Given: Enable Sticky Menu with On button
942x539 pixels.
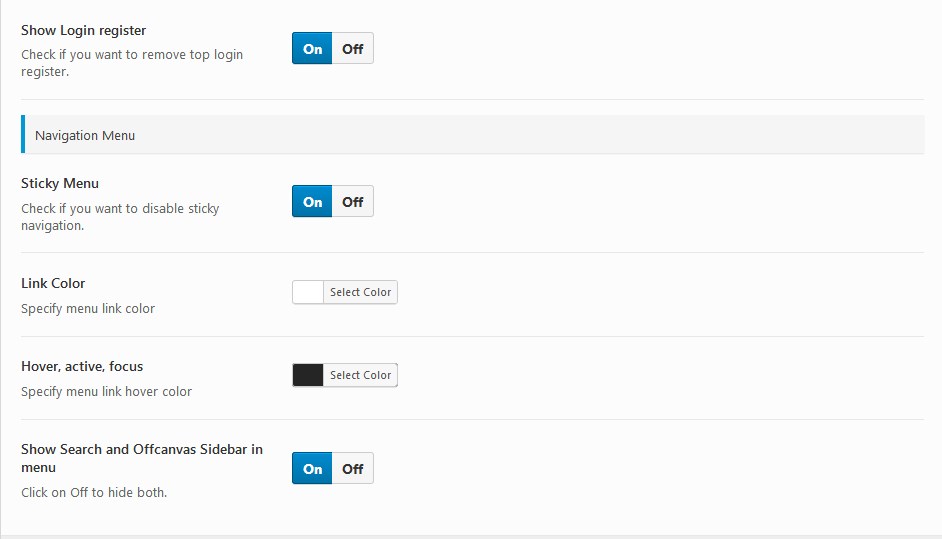Looking at the screenshot, I should 312,201.
